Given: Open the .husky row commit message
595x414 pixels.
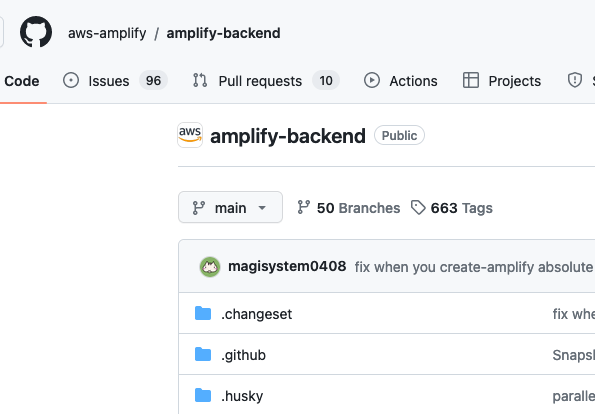Looking at the screenshot, I should pos(573,396).
